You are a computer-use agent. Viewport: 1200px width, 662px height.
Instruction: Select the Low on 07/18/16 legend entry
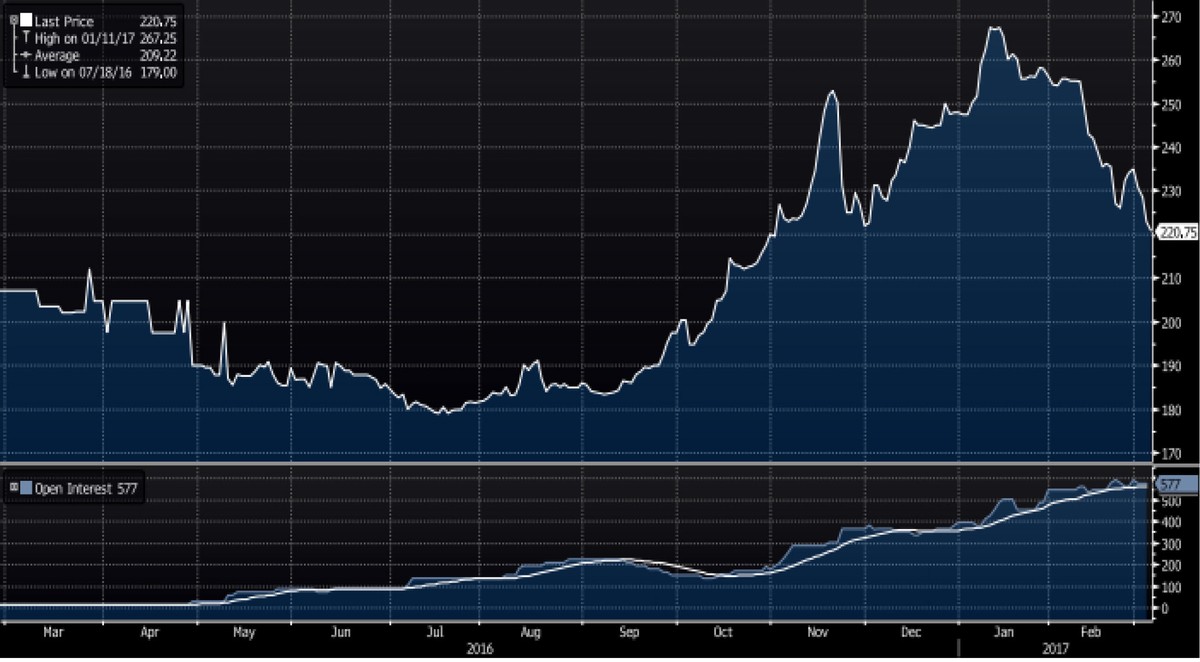click(84, 72)
